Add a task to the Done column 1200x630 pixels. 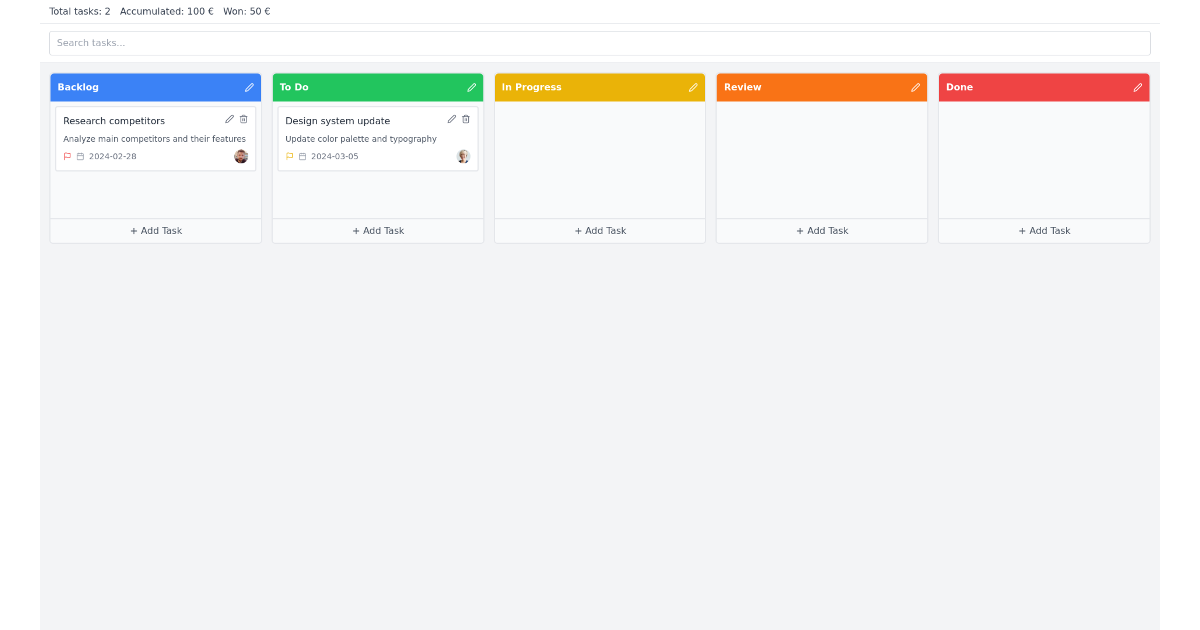[1044, 230]
